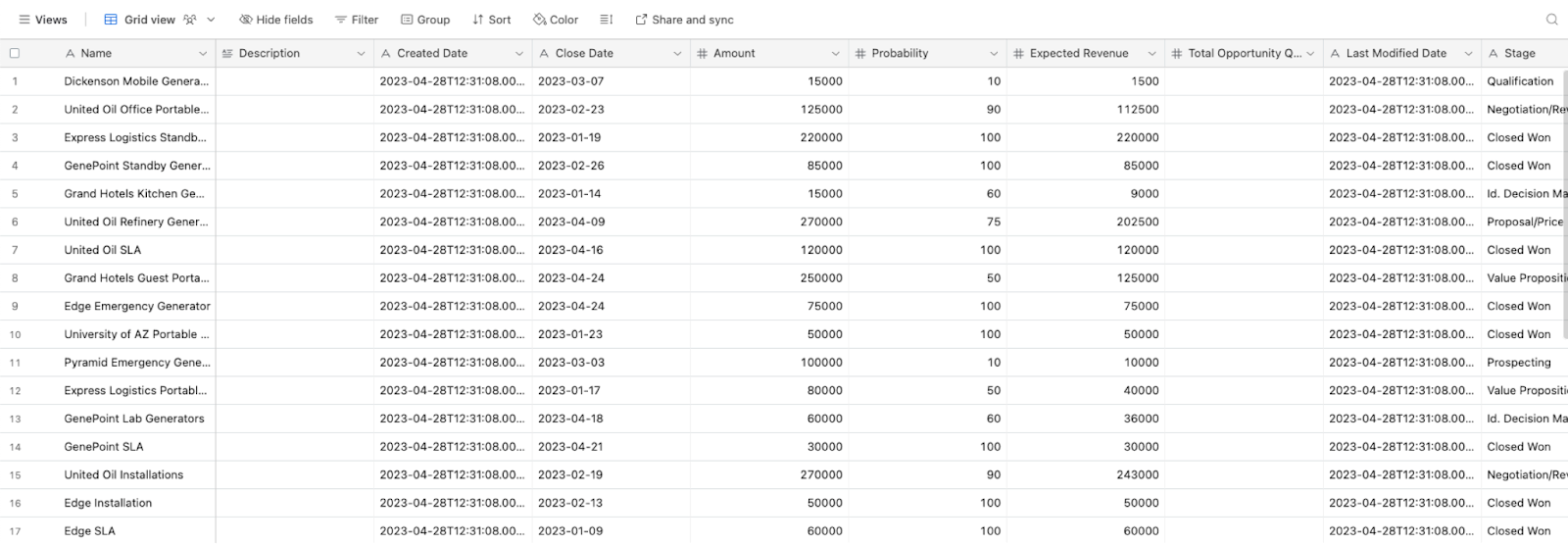Image resolution: width=1568 pixels, height=544 pixels.
Task: Click the Grid view table icon
Action: click(x=111, y=20)
